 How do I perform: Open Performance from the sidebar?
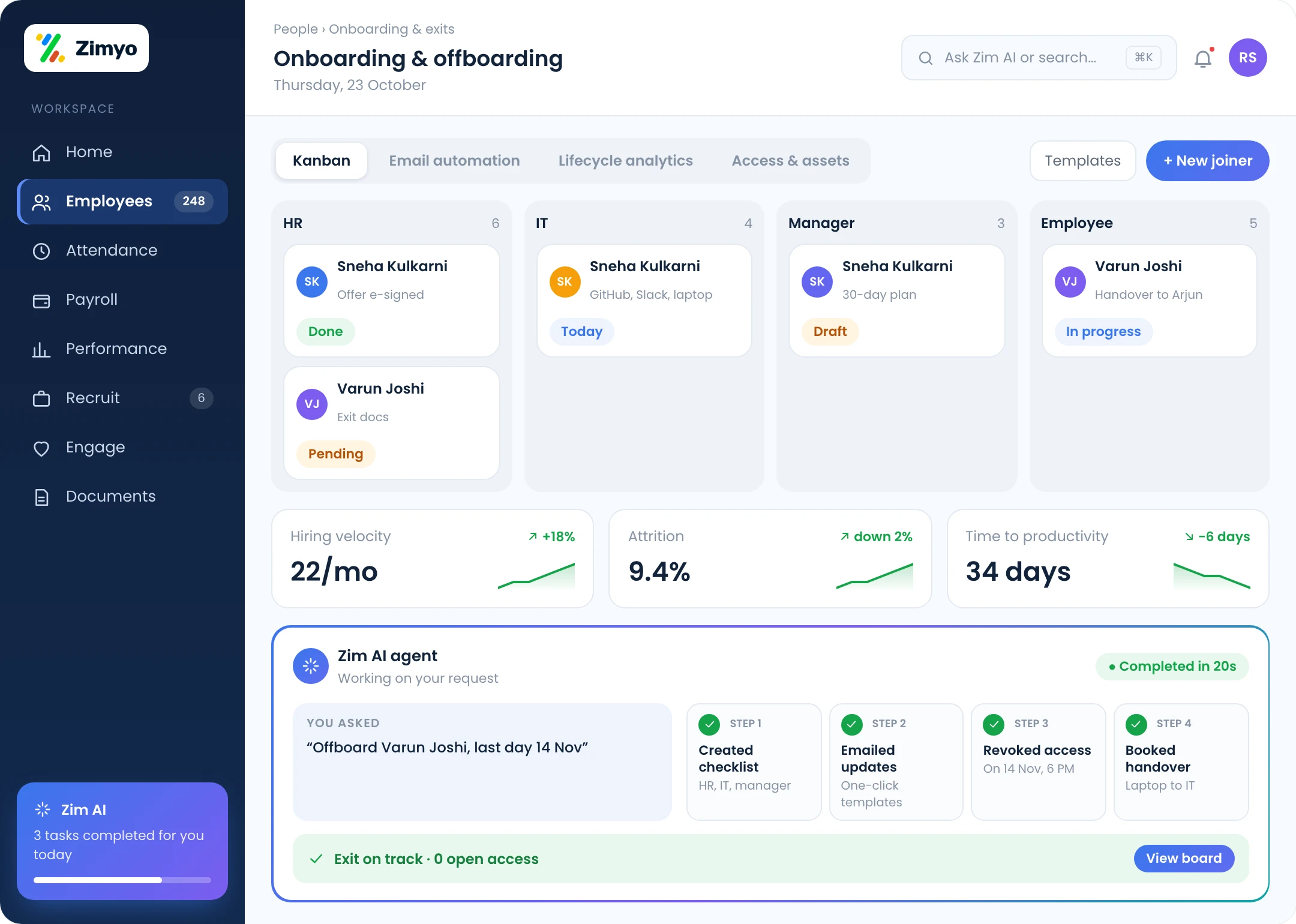[x=122, y=349]
